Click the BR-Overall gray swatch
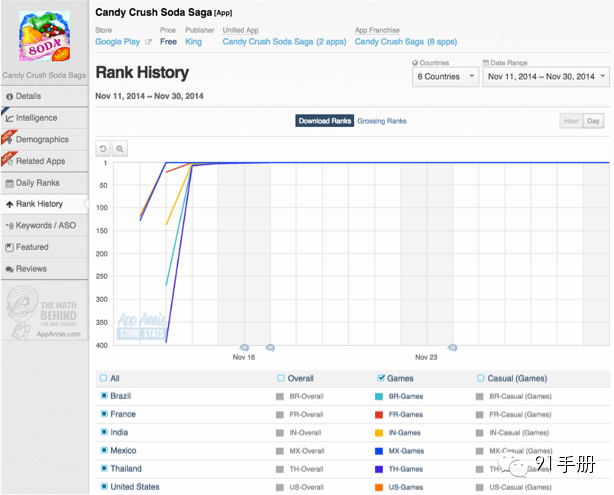 280,397
